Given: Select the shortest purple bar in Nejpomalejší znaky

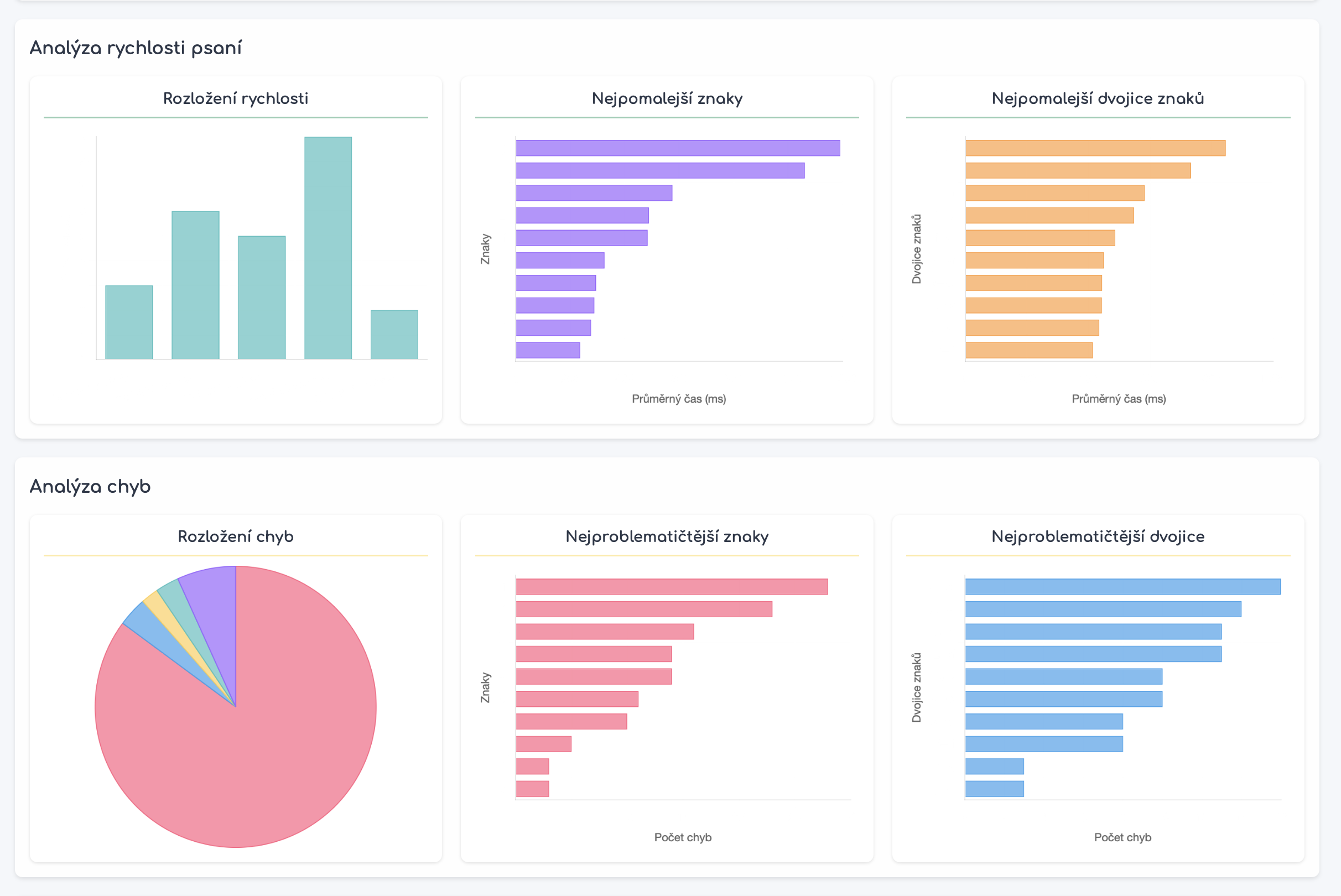Looking at the screenshot, I should pos(548,350).
